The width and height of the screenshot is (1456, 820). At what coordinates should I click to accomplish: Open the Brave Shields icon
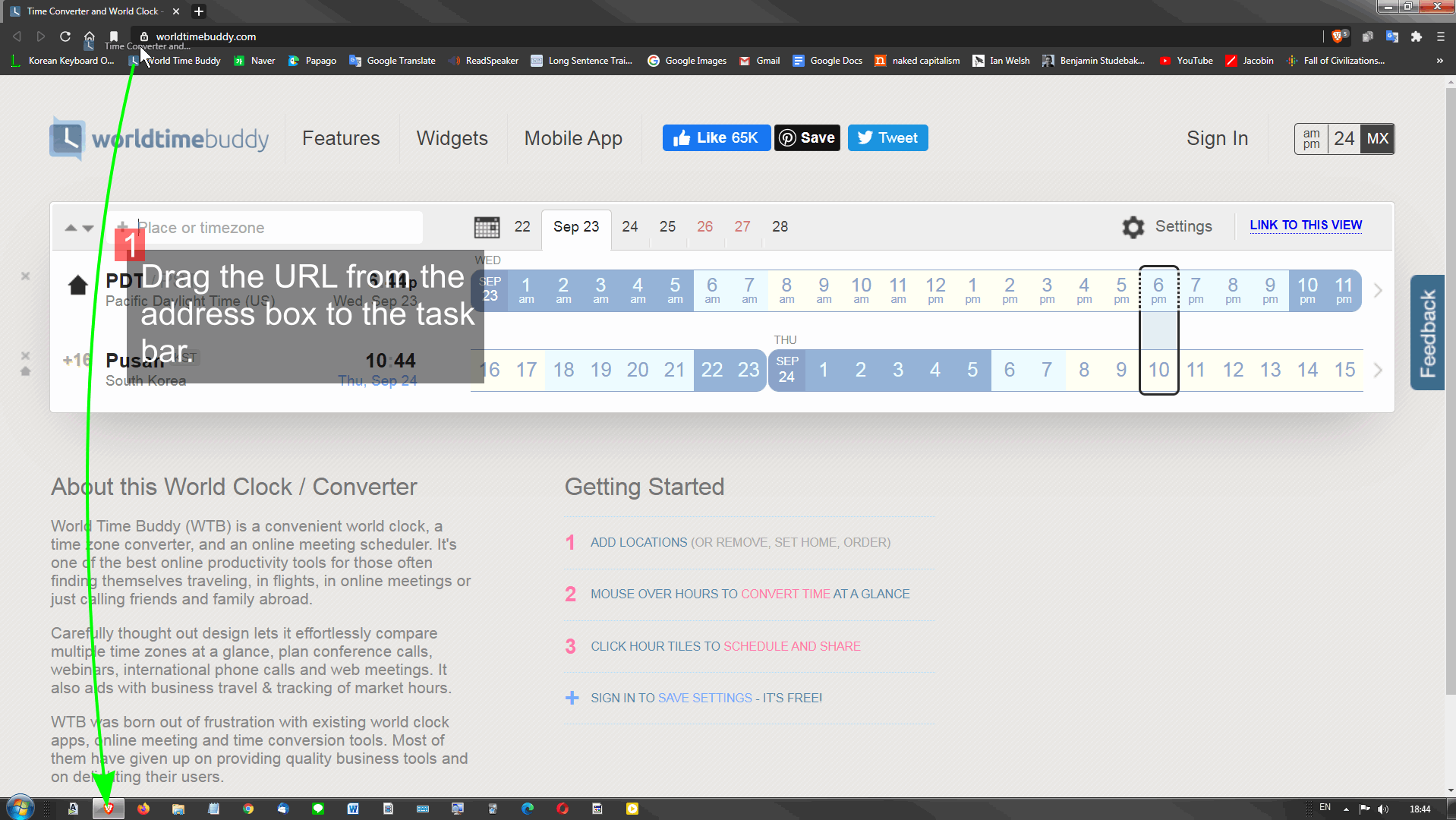(1338, 36)
